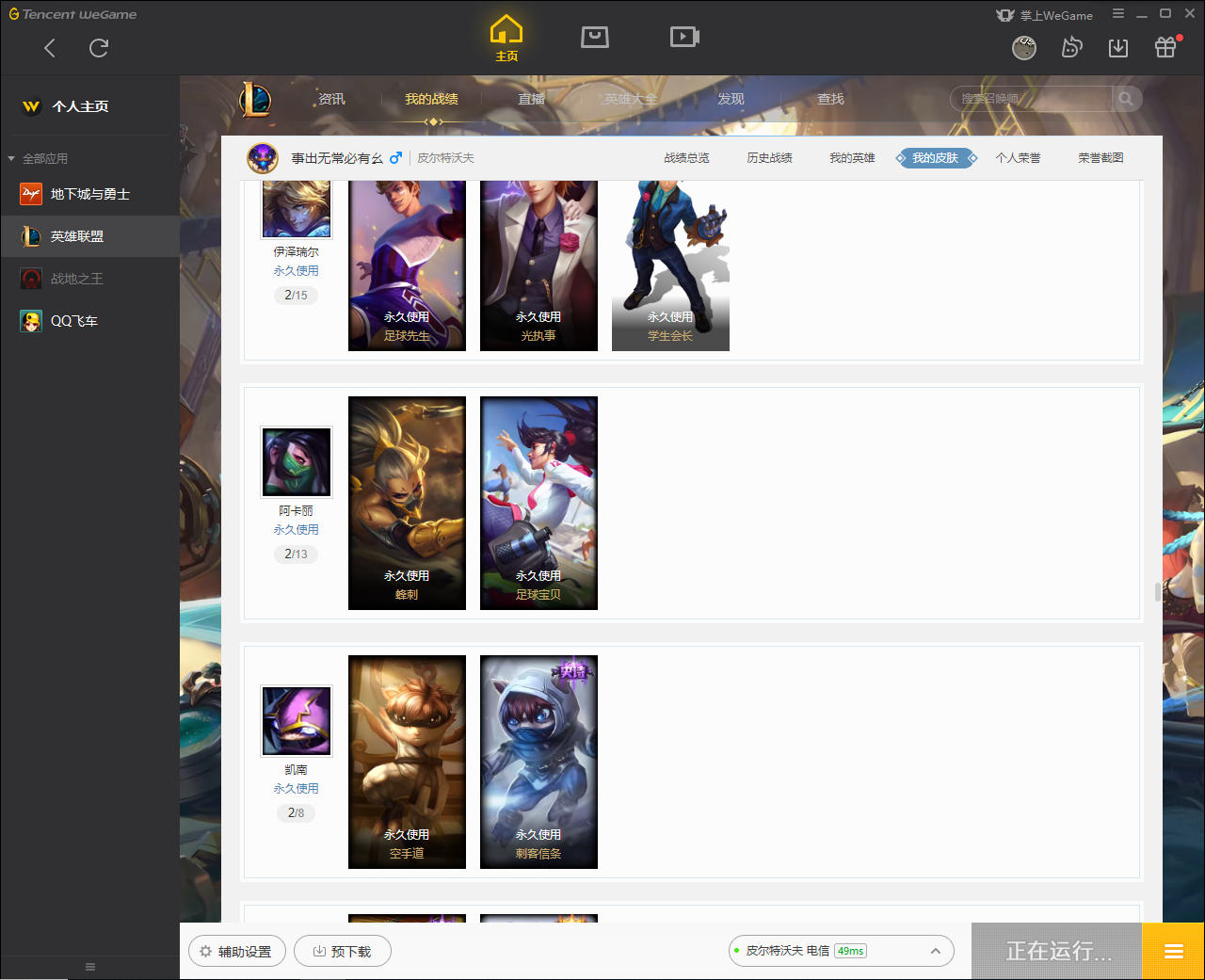Switch to 直播 tab

[531, 99]
